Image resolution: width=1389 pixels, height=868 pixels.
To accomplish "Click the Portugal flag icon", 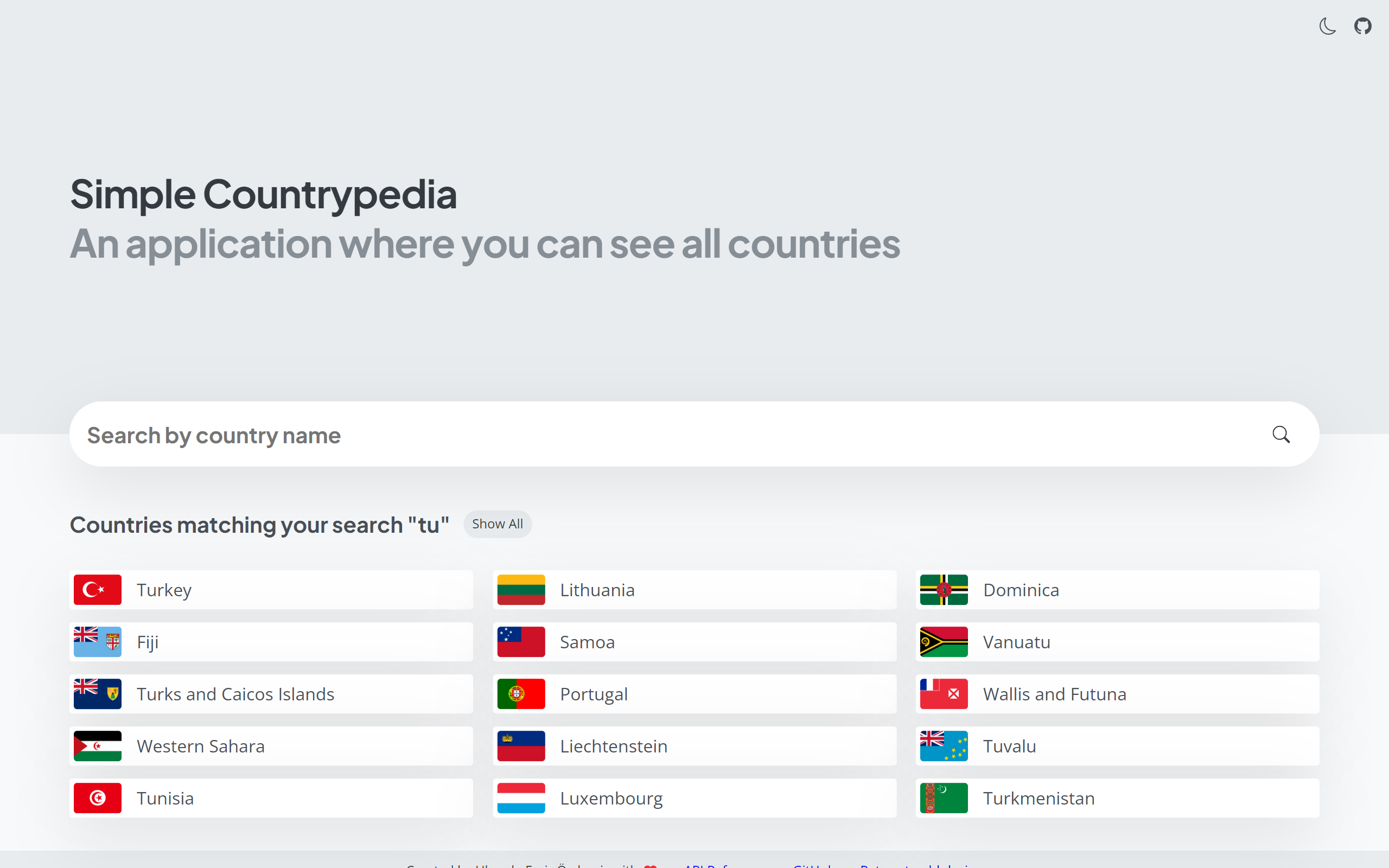I will click(520, 694).
